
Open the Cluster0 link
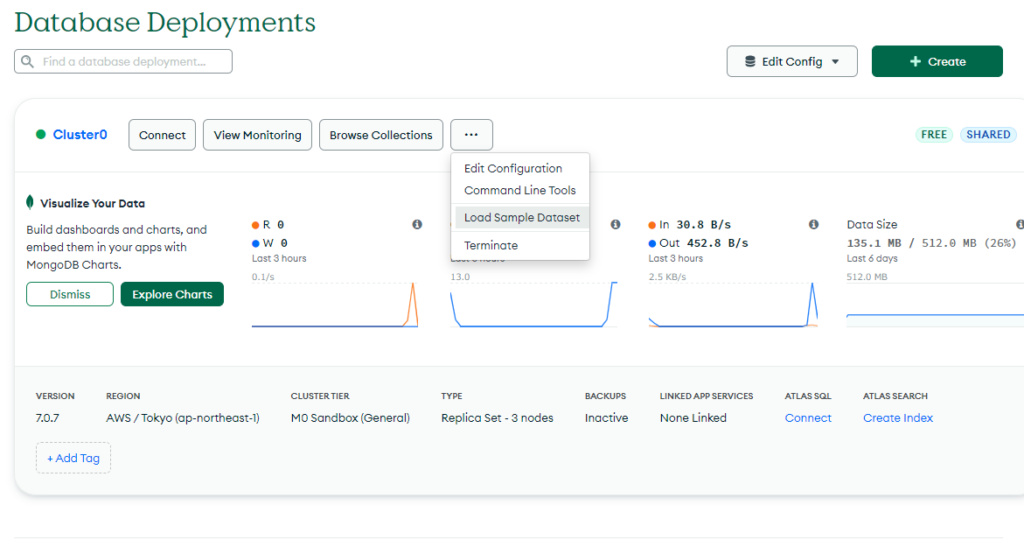coord(80,134)
